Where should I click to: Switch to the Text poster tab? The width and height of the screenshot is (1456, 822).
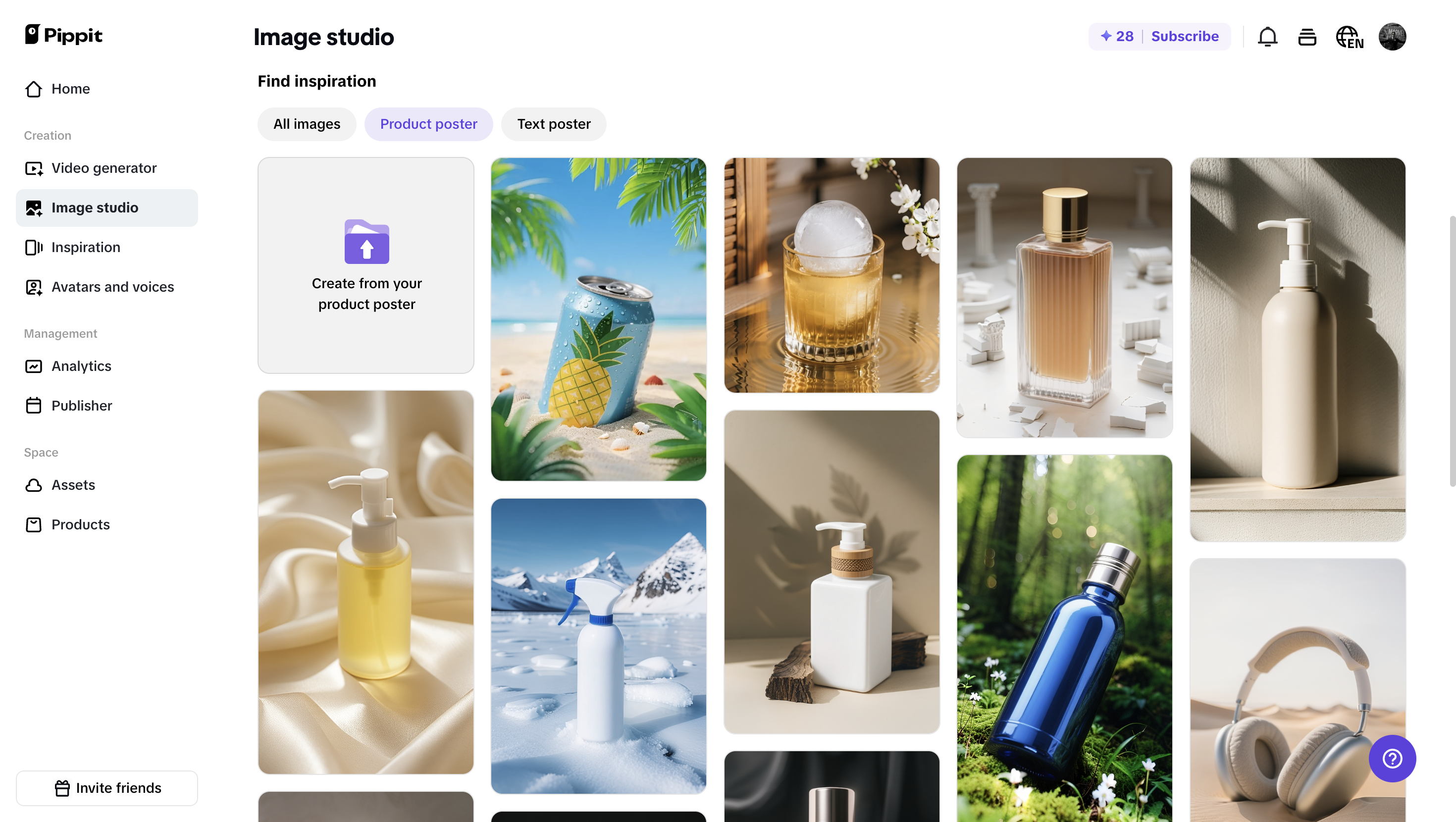pos(553,124)
